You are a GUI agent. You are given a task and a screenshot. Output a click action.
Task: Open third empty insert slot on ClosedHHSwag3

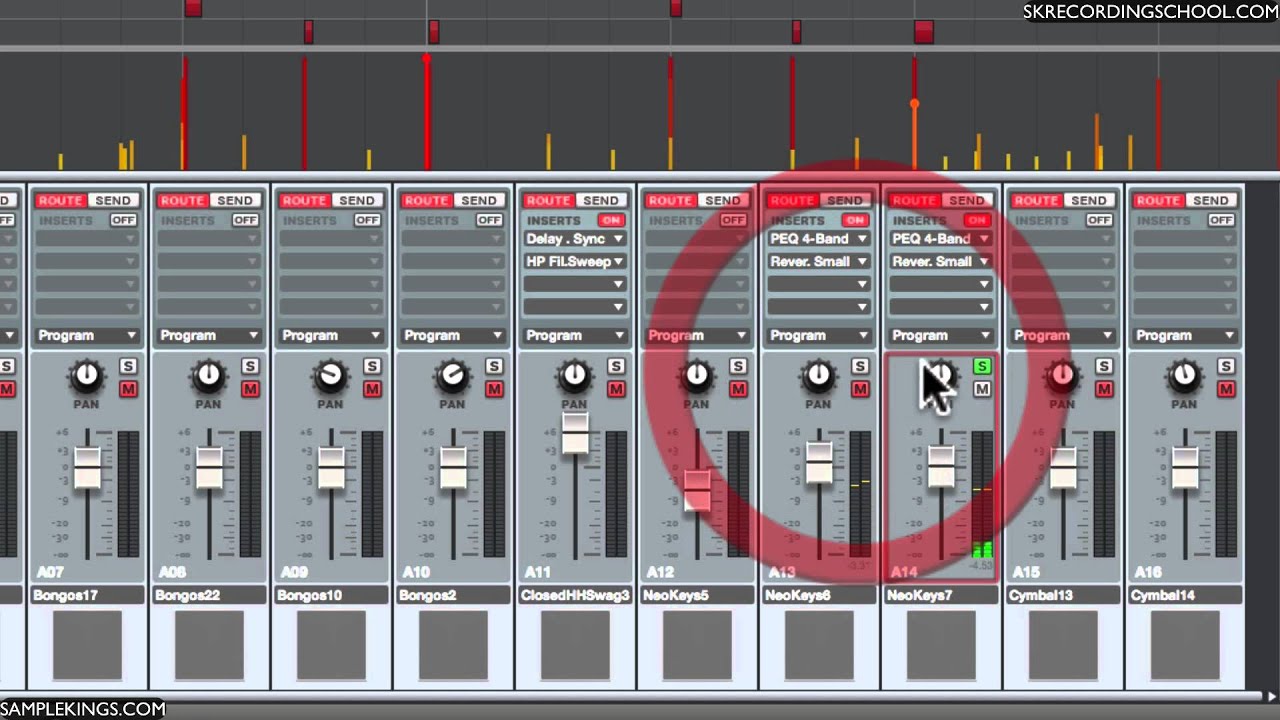click(574, 284)
